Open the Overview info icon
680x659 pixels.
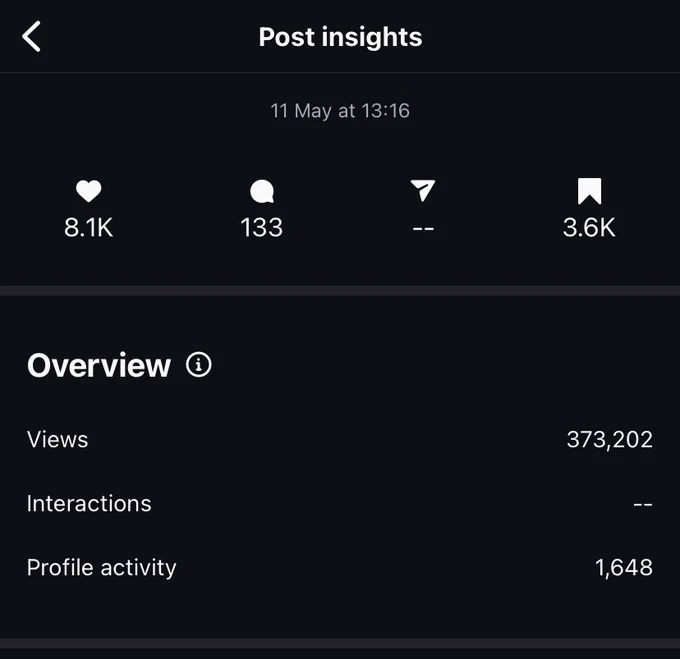click(x=199, y=365)
